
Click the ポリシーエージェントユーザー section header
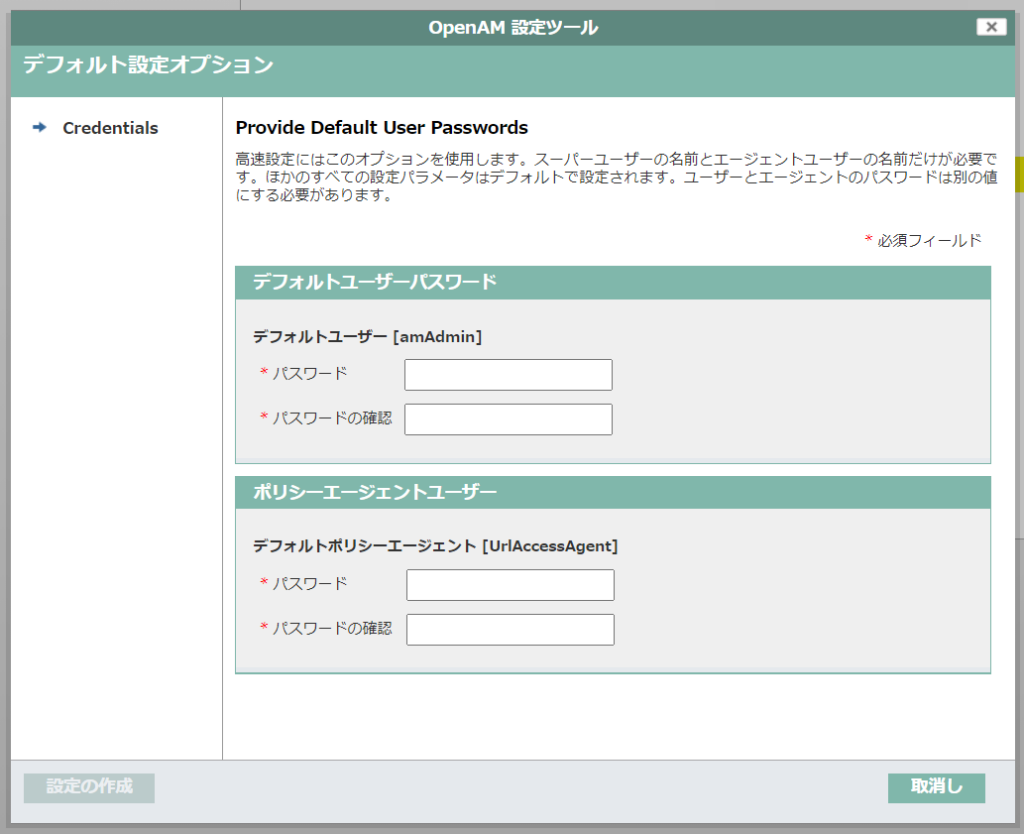[613, 492]
